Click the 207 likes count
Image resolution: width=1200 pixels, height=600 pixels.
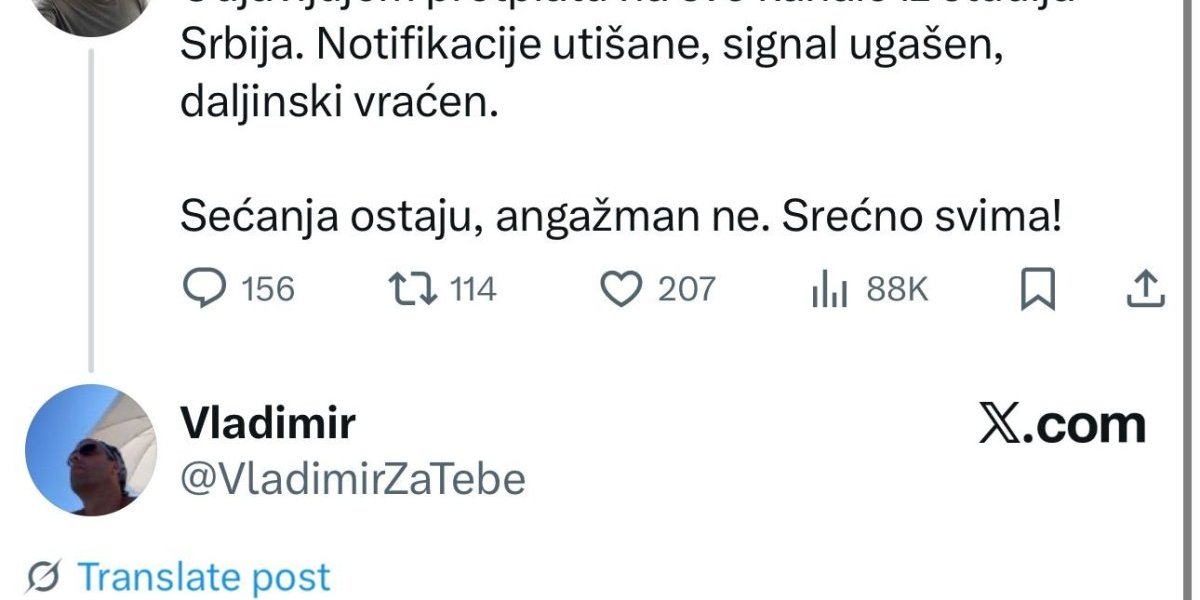[x=687, y=290]
